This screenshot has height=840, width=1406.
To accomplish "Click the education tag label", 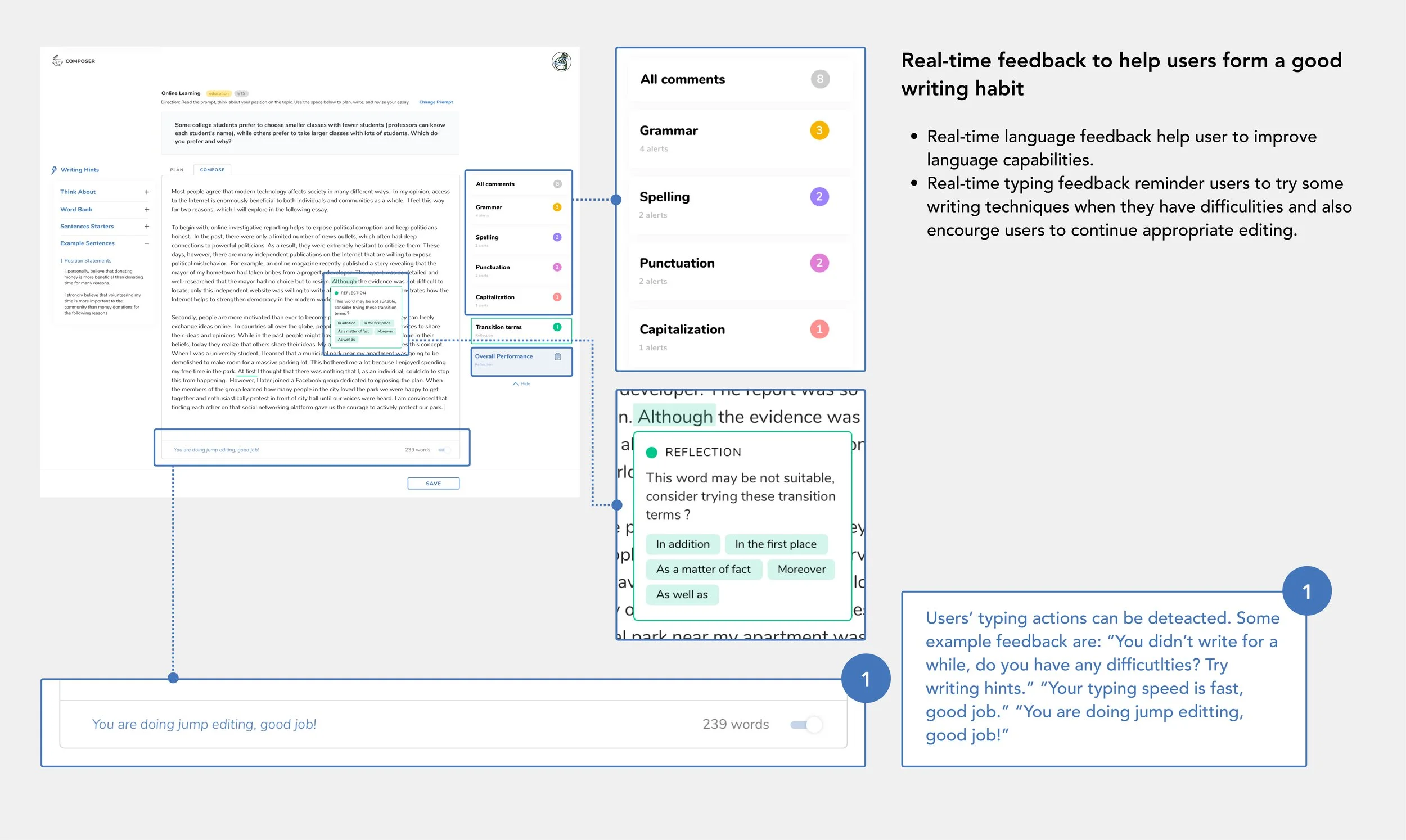I will point(218,93).
